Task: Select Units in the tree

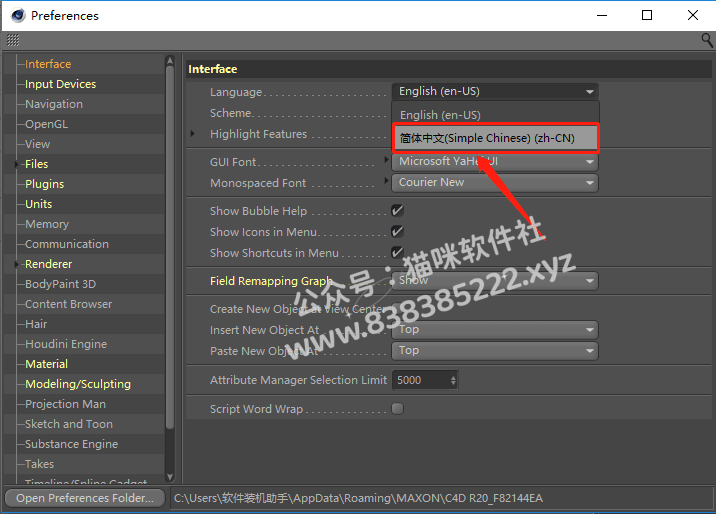Action: coord(38,204)
